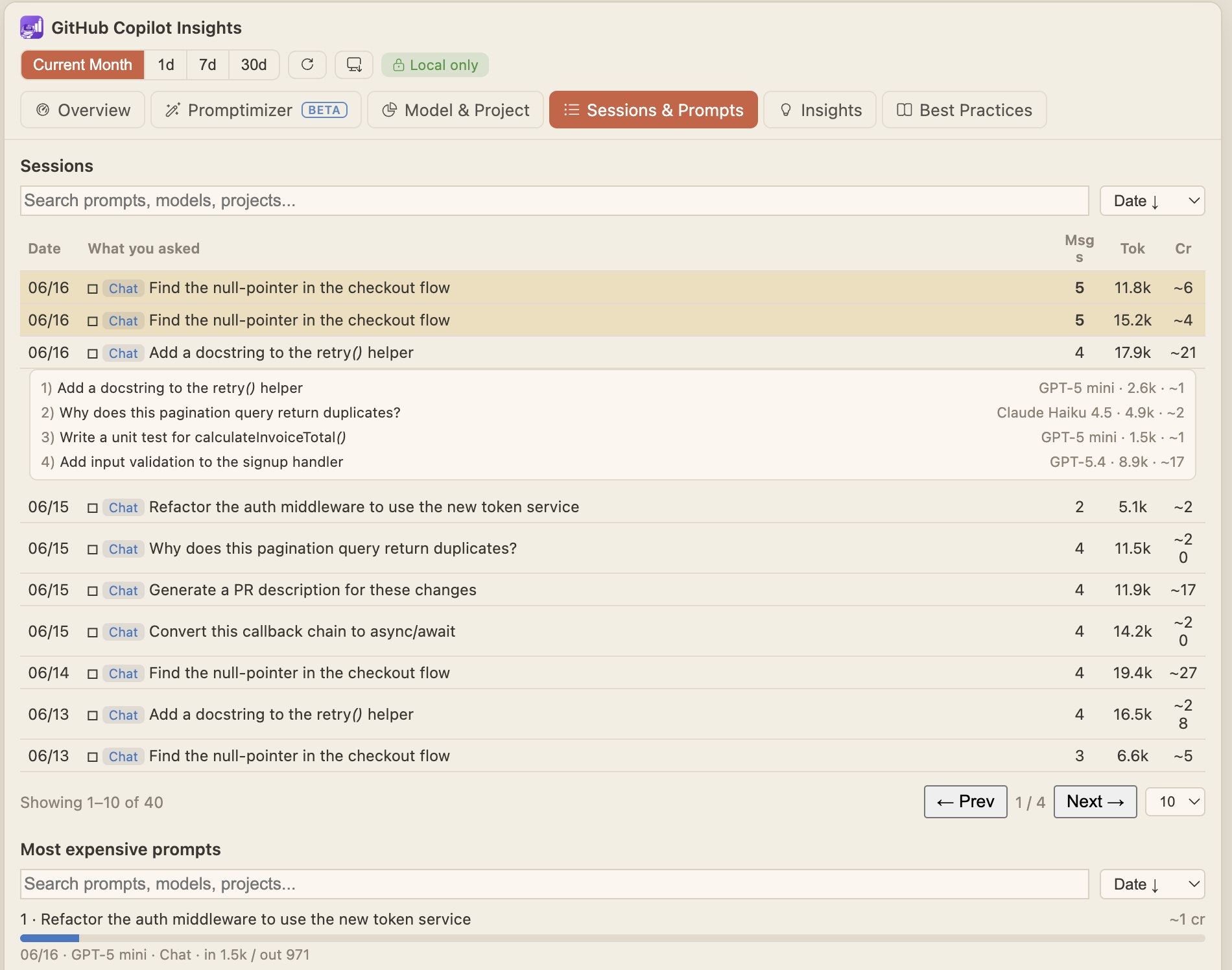Image resolution: width=1232 pixels, height=970 pixels.
Task: Toggle square box on 06/14 null-pointer row
Action: [x=93, y=674]
